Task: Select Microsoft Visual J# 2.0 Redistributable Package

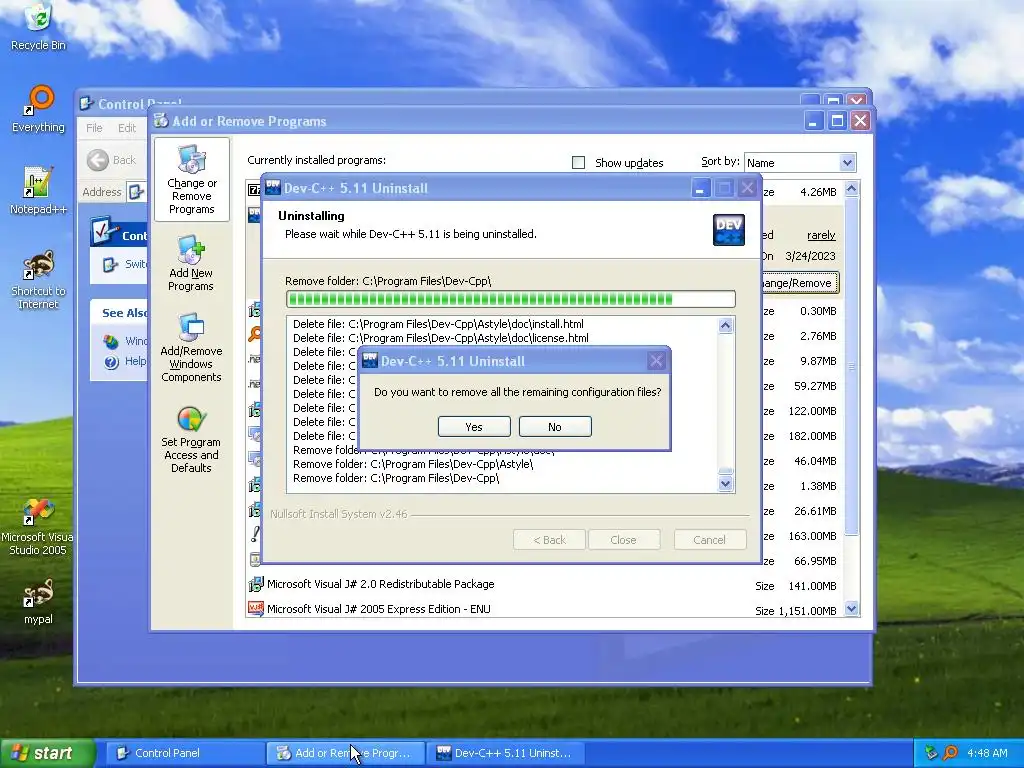Action: coord(381,584)
